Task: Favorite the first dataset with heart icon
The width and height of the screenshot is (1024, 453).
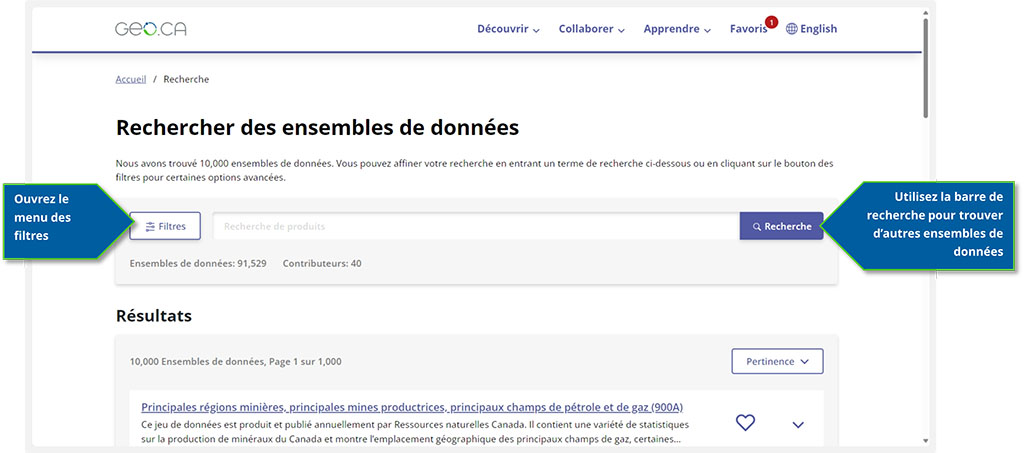Action: tap(745, 423)
